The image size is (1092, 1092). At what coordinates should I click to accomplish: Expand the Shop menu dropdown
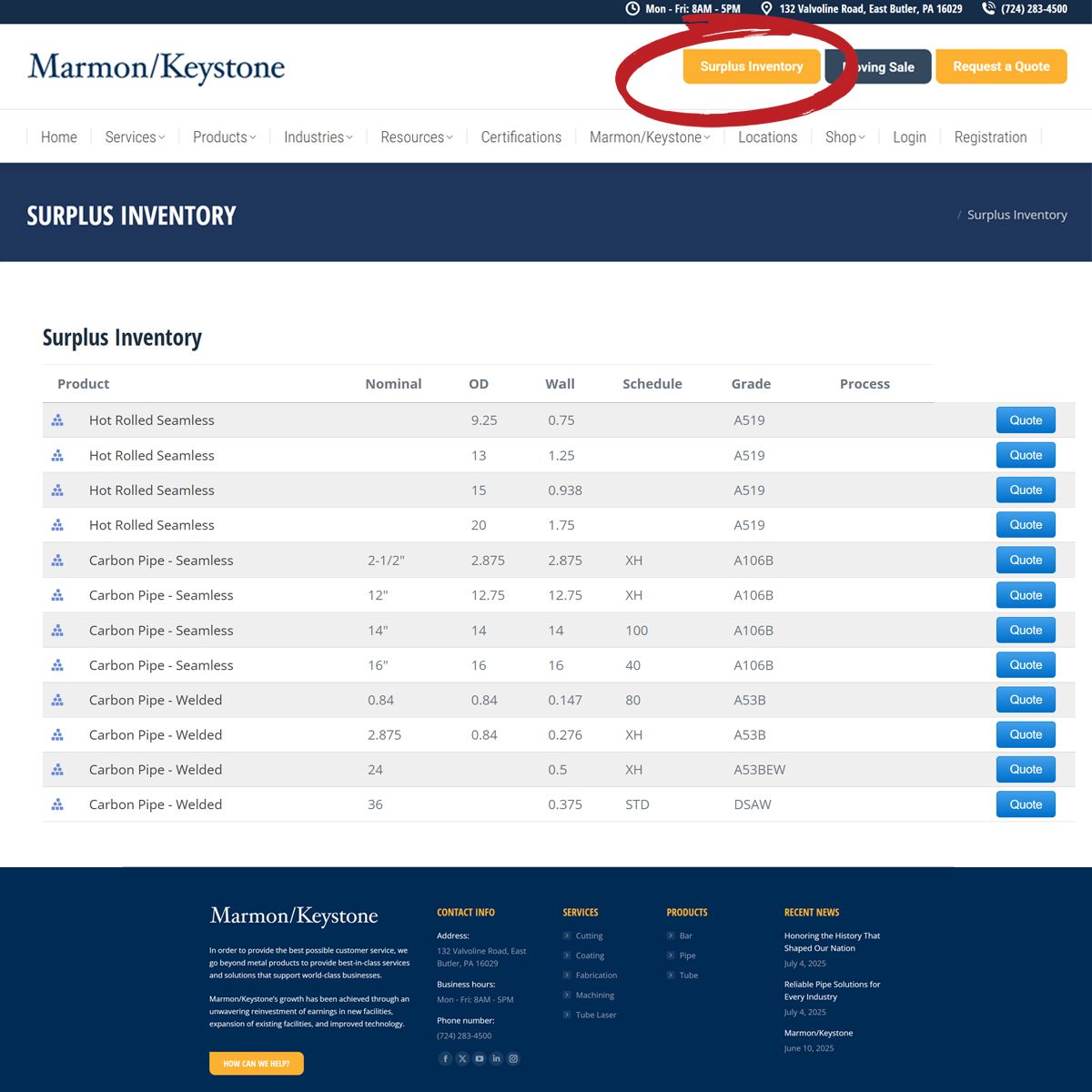point(844,137)
